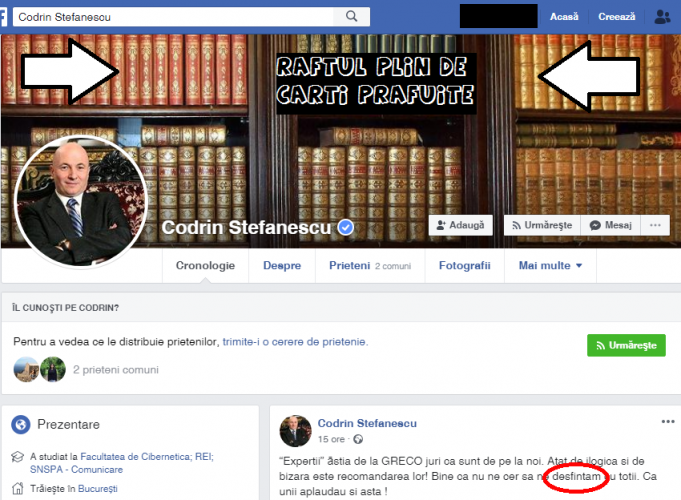Screen dimensions: 681x500
Task: Click the first mutual friend avatar
Action: [26, 370]
